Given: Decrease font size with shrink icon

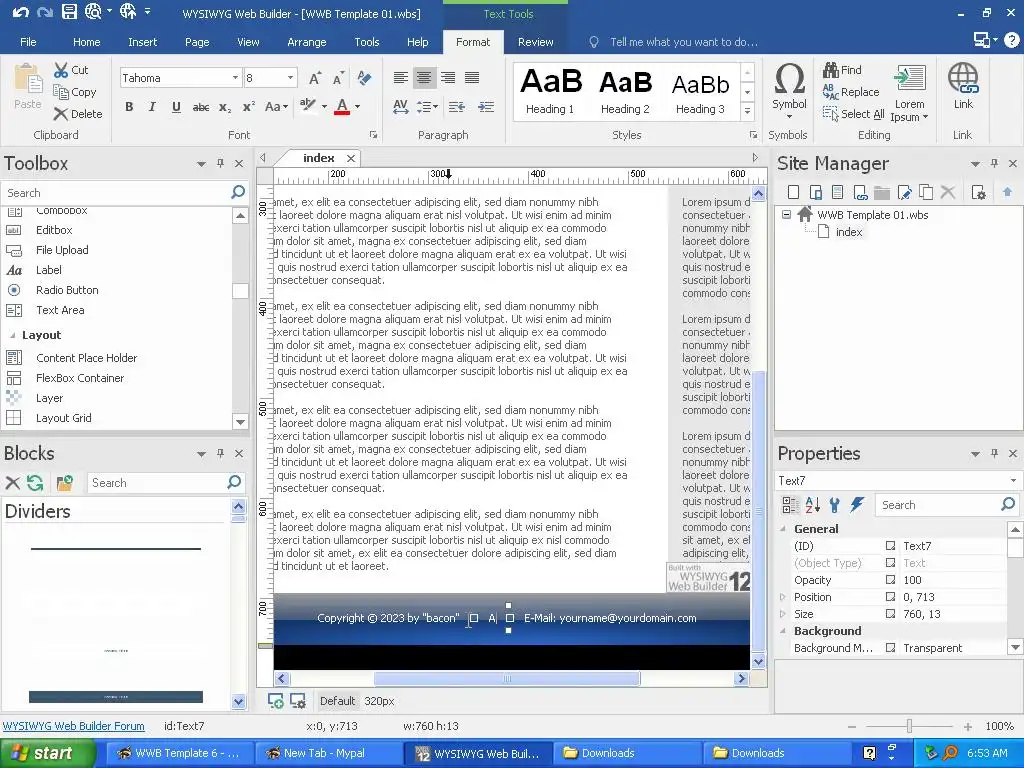Looking at the screenshot, I should tap(338, 78).
